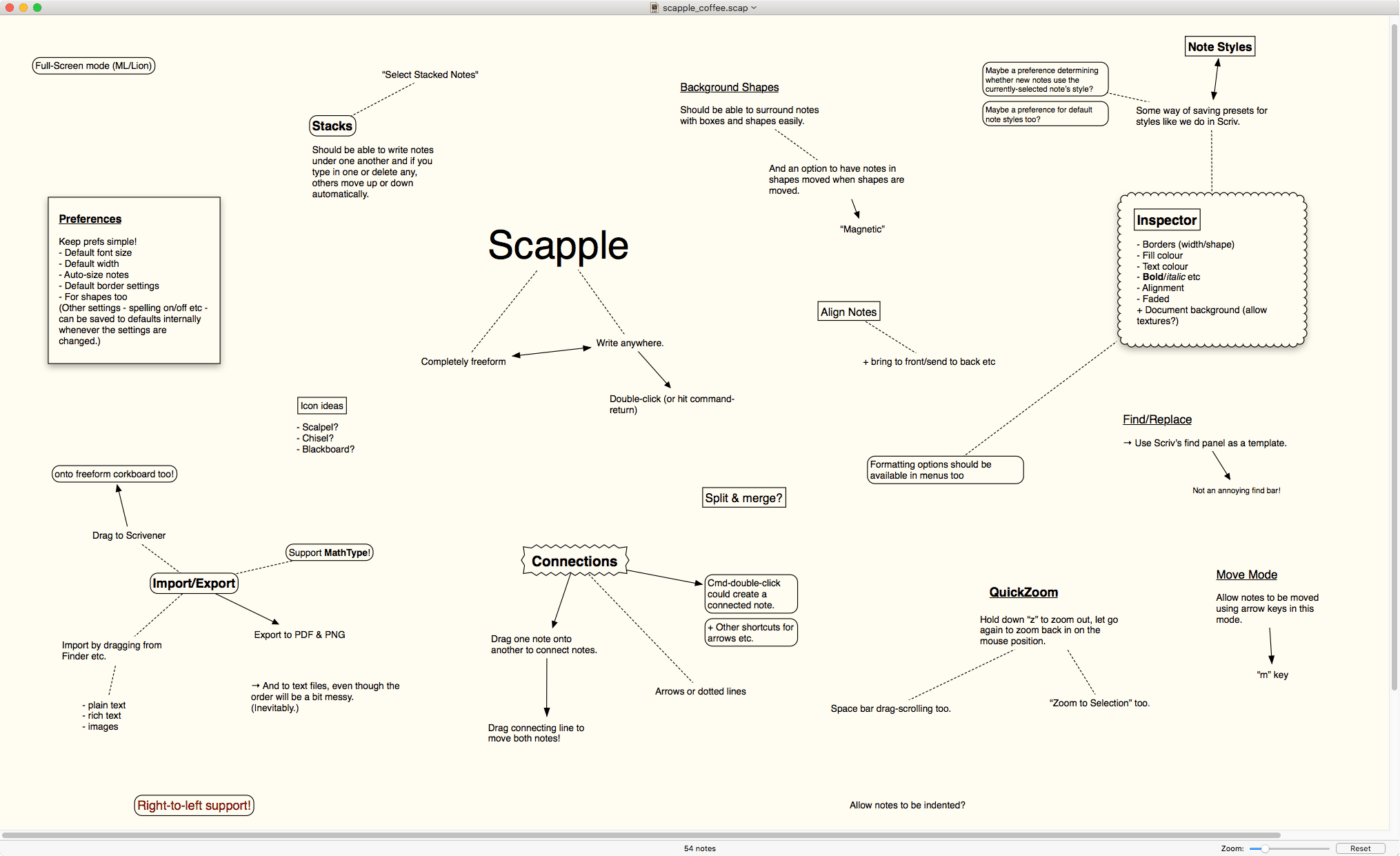Image resolution: width=1400 pixels, height=856 pixels.
Task: Select the Right-to-left support! note
Action: [x=194, y=805]
